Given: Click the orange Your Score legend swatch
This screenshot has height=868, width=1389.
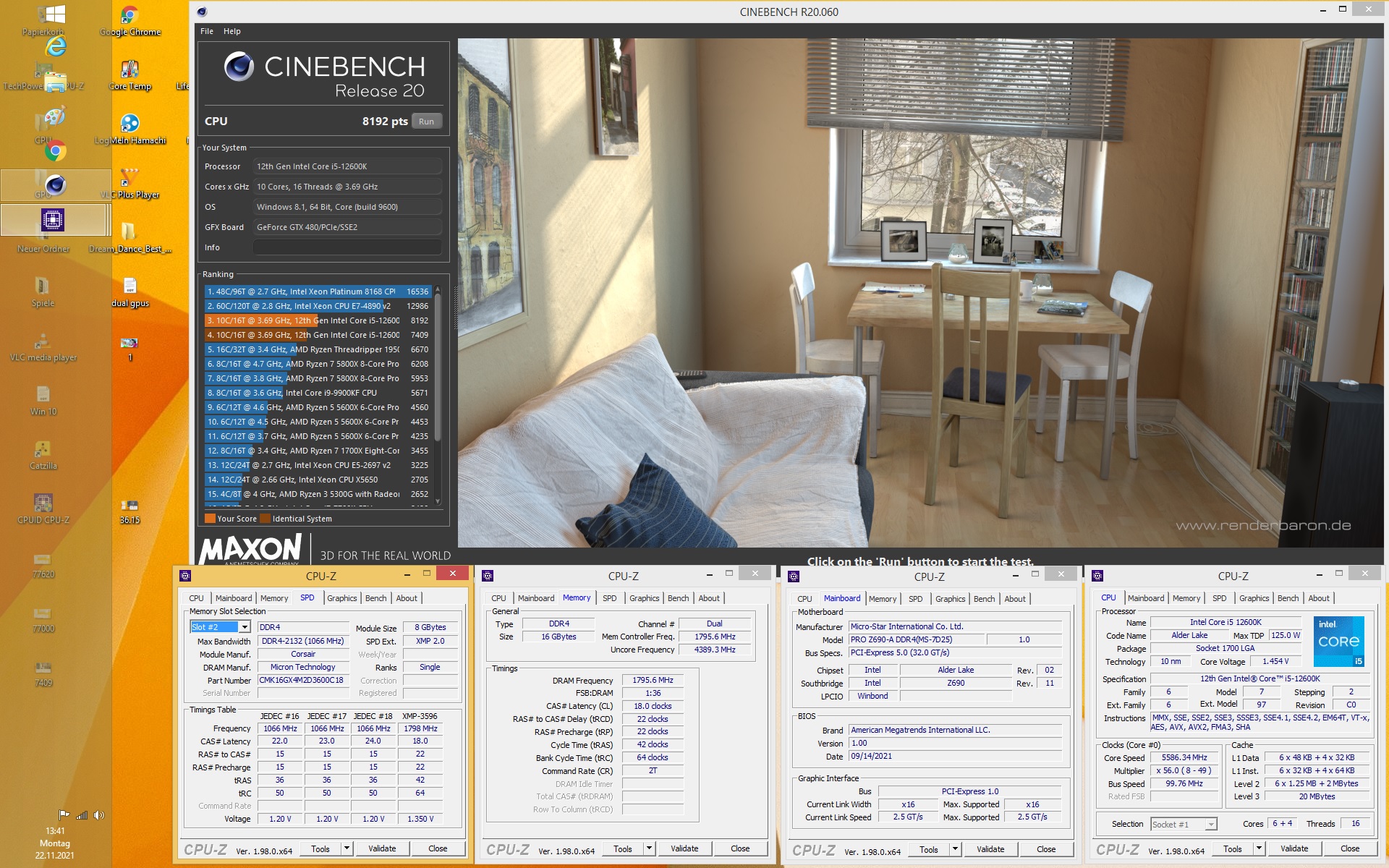Looking at the screenshot, I should pos(210,518).
